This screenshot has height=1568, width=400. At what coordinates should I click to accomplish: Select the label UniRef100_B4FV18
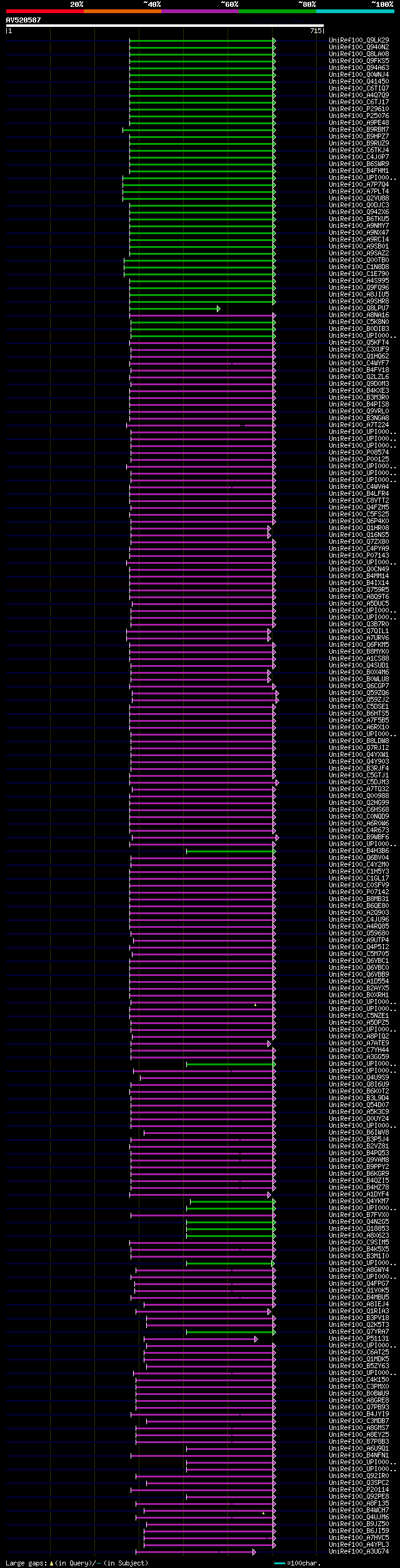[359, 370]
